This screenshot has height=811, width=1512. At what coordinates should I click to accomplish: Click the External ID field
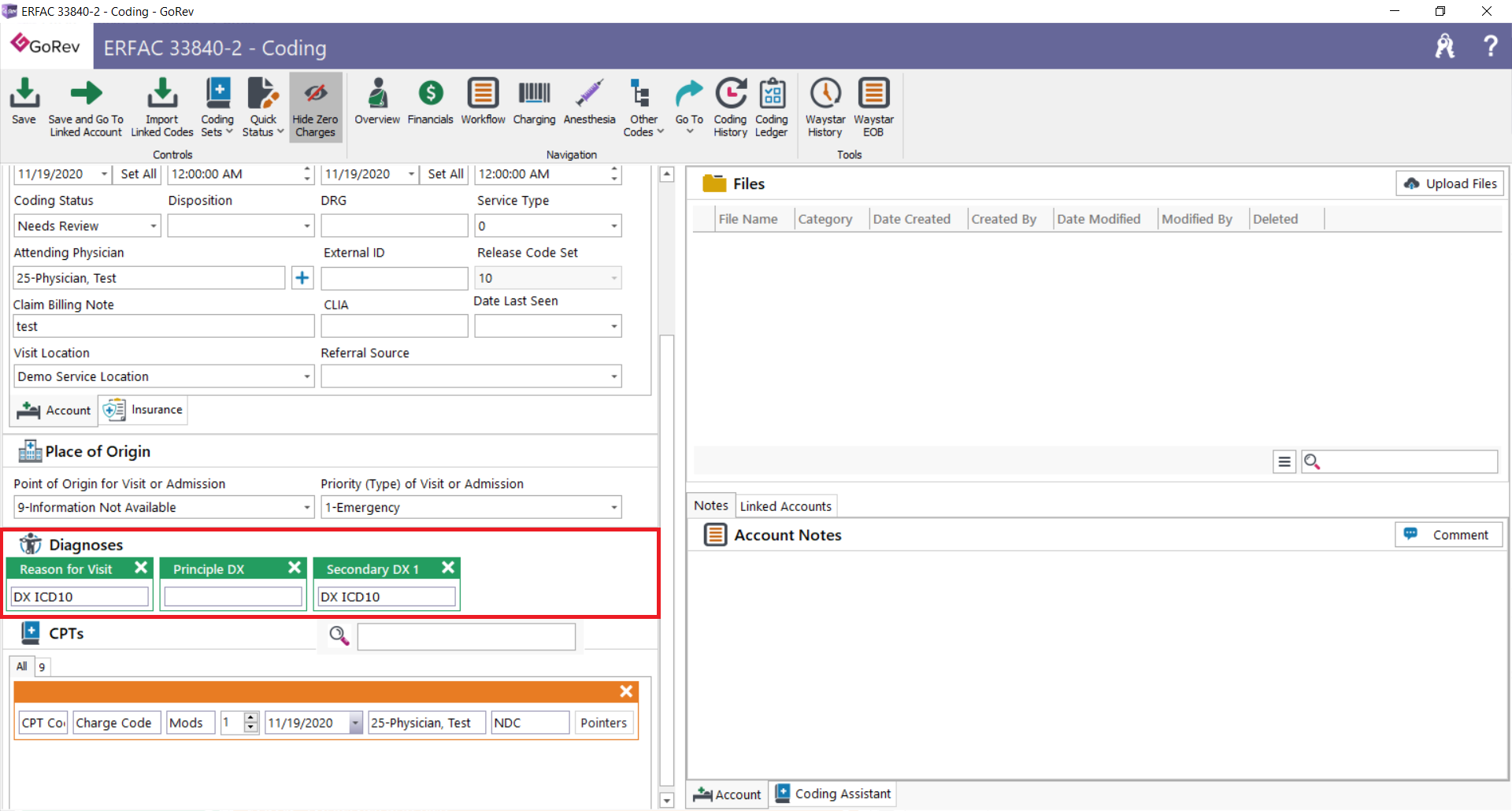[395, 278]
